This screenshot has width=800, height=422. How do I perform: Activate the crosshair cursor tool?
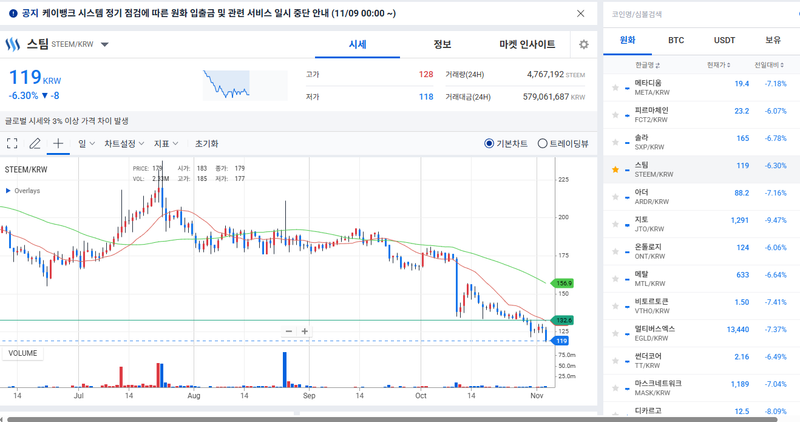(x=58, y=143)
